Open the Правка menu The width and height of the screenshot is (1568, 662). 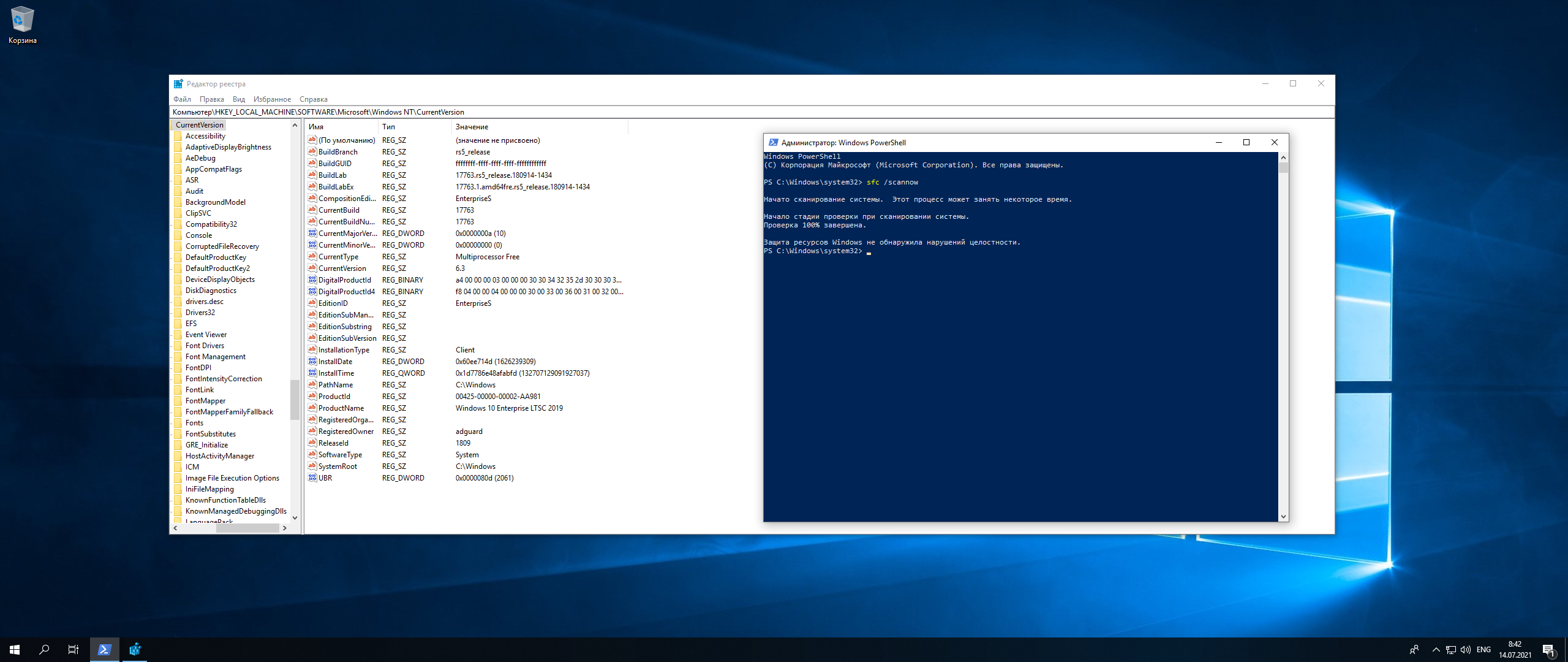coord(211,99)
